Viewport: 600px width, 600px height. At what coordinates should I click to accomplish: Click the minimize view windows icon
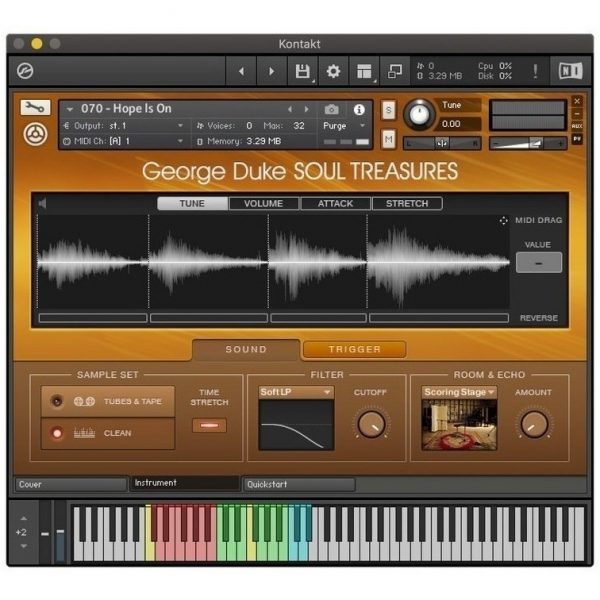click(395, 71)
